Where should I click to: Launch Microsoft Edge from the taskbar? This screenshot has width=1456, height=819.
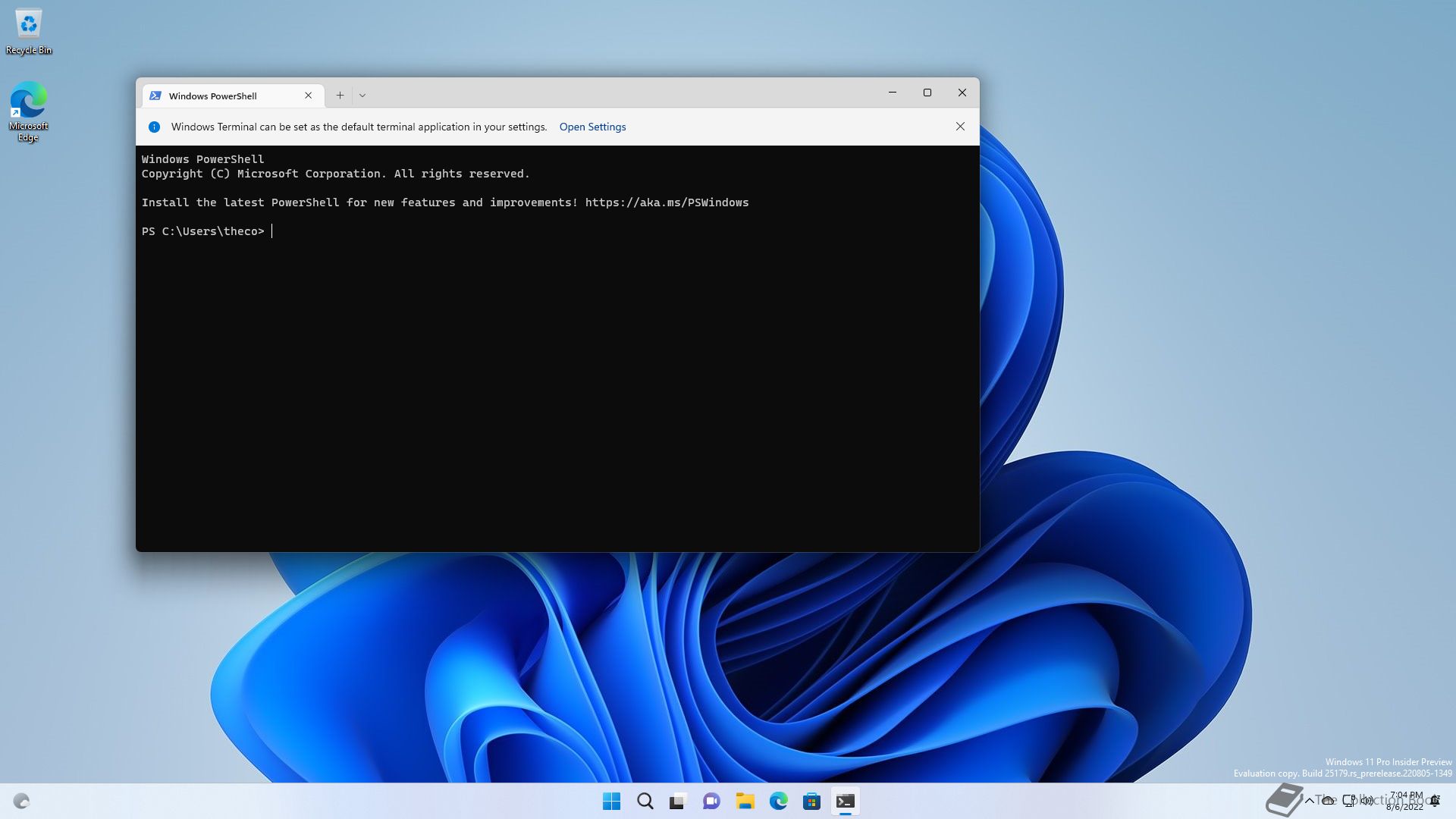pos(778,801)
